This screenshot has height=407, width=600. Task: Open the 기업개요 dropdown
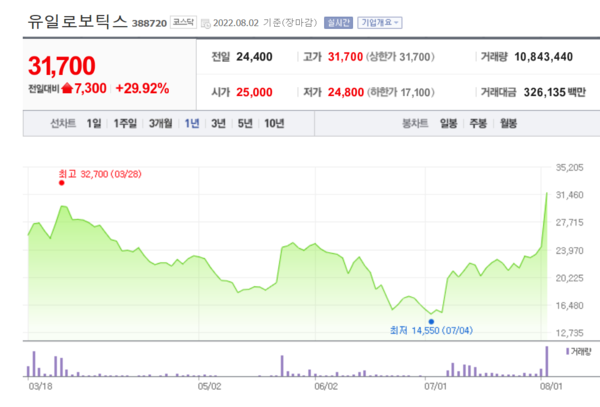pos(380,23)
